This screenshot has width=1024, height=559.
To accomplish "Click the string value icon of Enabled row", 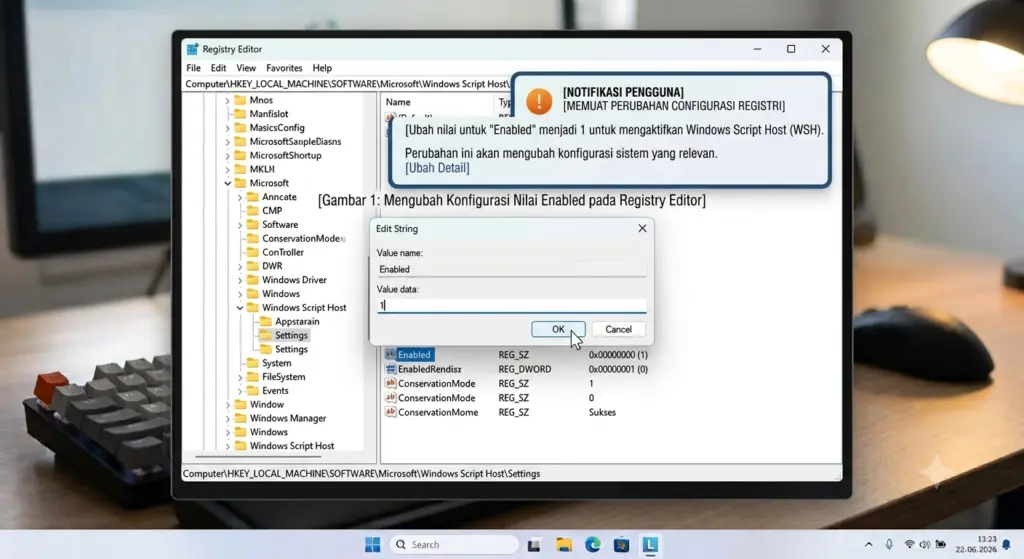I will coord(391,354).
